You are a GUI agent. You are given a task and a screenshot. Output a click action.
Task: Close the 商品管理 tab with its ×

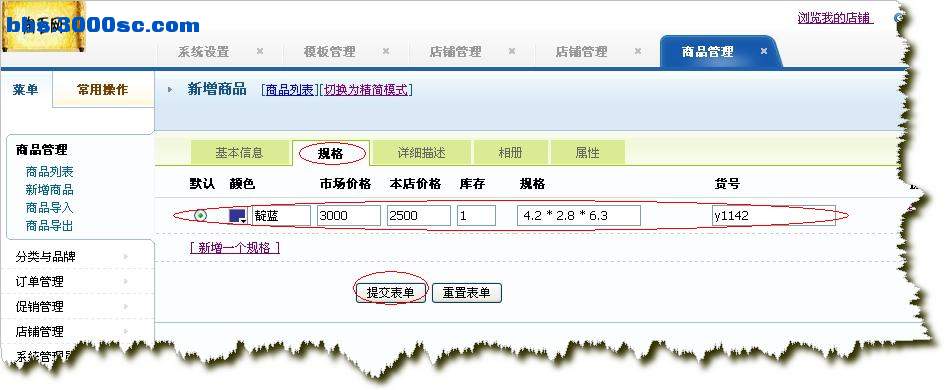pos(764,52)
